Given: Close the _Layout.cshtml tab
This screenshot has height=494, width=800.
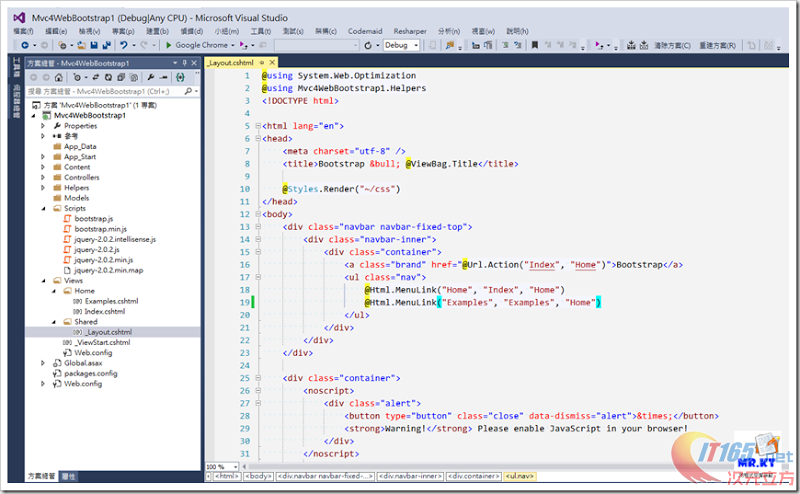Looking at the screenshot, I should (272, 63).
